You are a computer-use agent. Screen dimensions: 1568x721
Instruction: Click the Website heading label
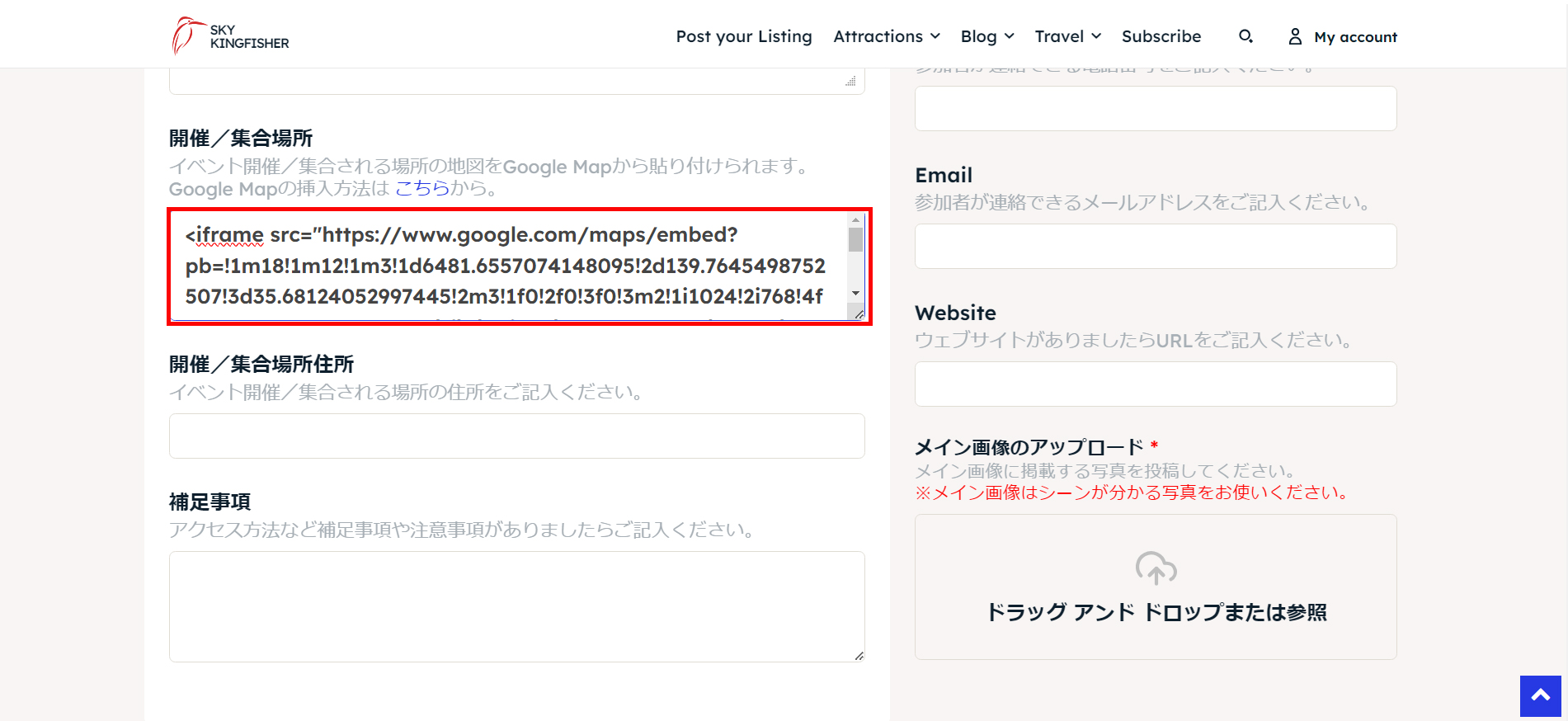tap(955, 313)
